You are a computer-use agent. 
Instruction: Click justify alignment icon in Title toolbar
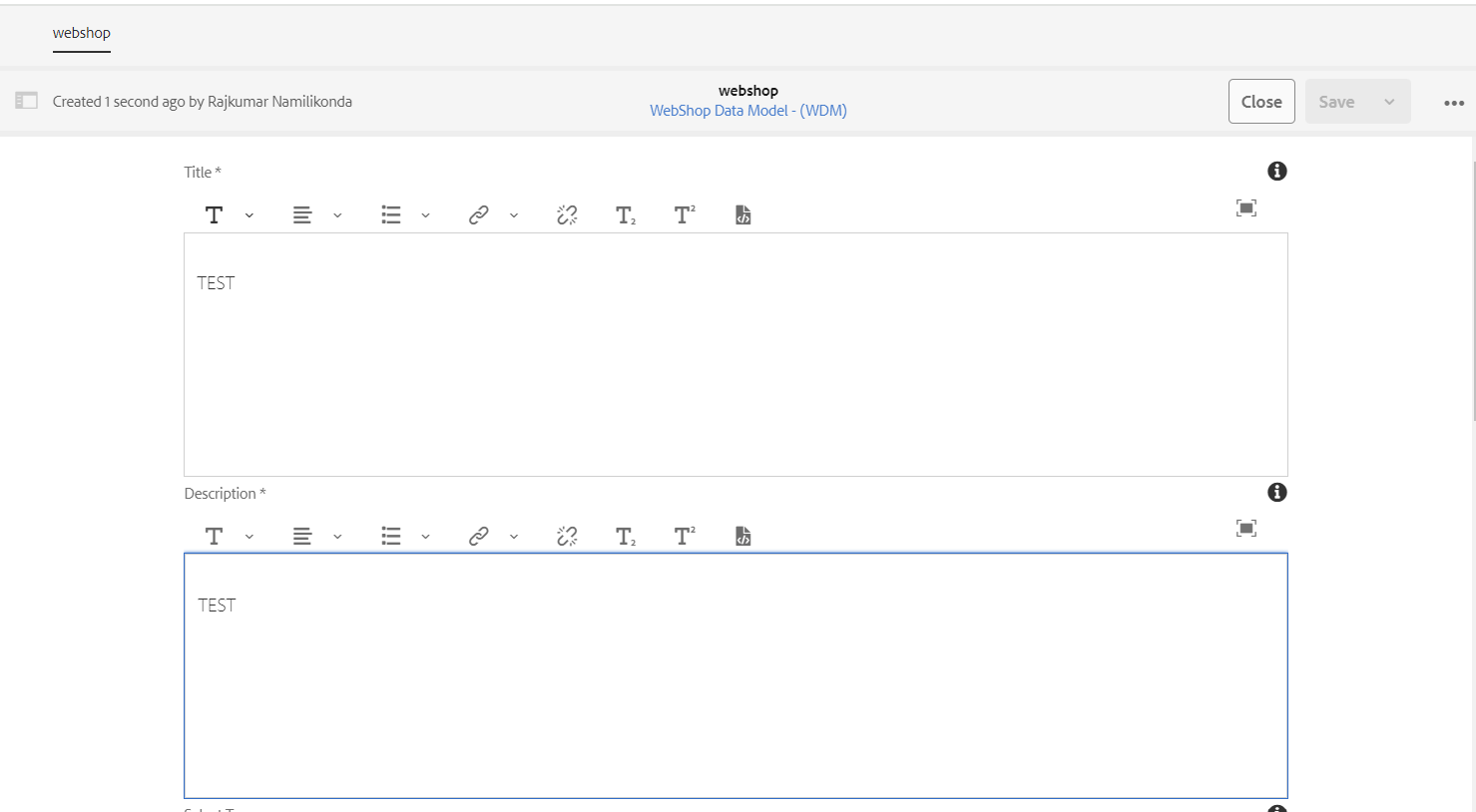point(302,215)
